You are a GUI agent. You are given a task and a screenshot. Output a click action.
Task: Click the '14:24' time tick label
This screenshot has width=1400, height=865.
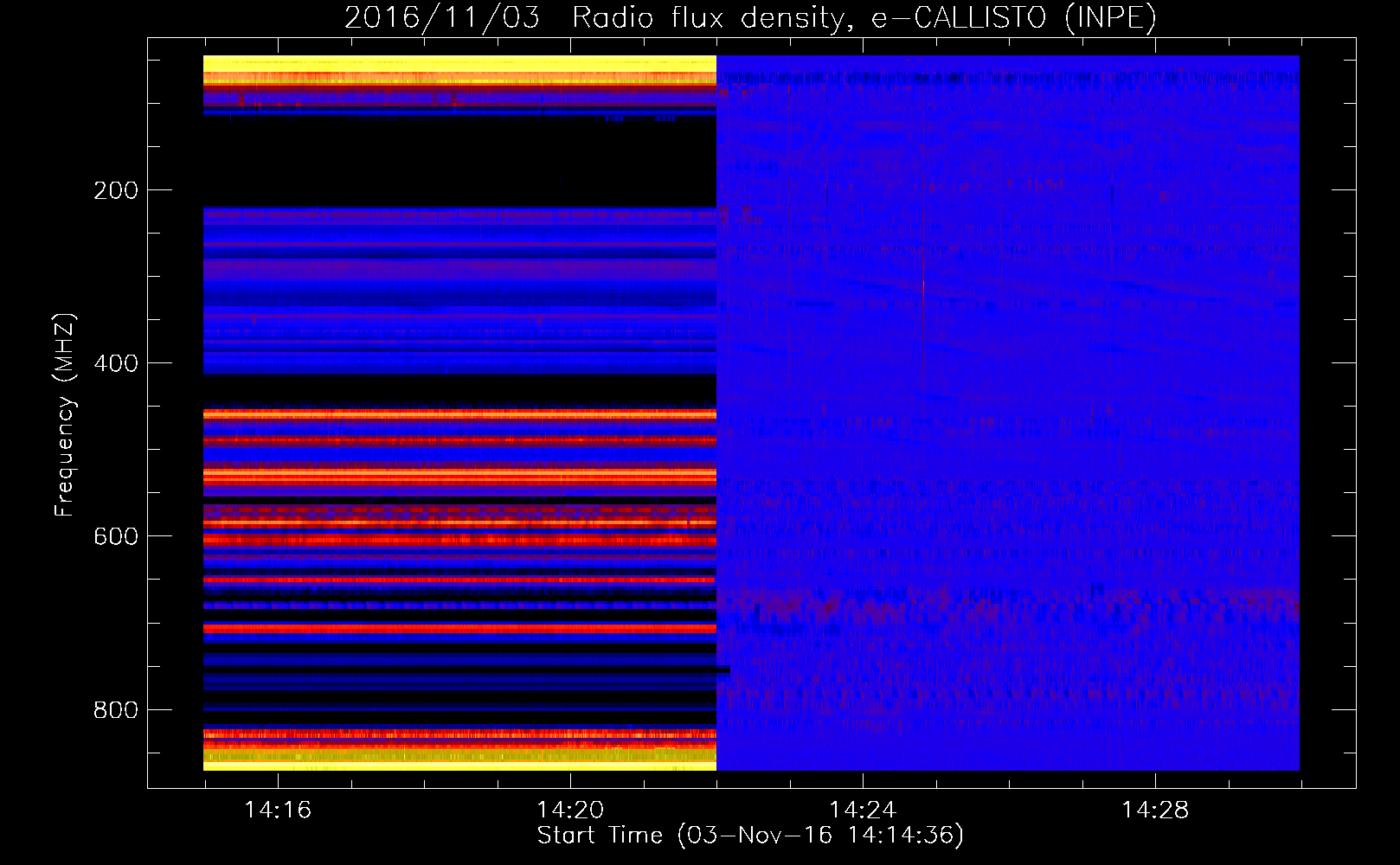pos(863,810)
